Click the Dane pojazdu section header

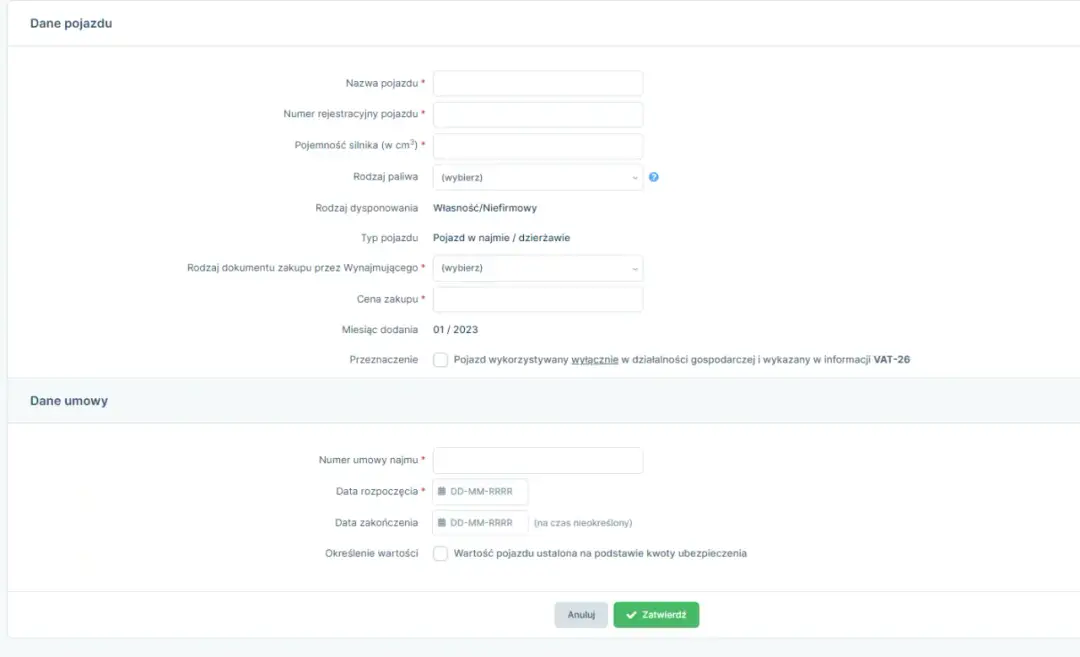[71, 23]
